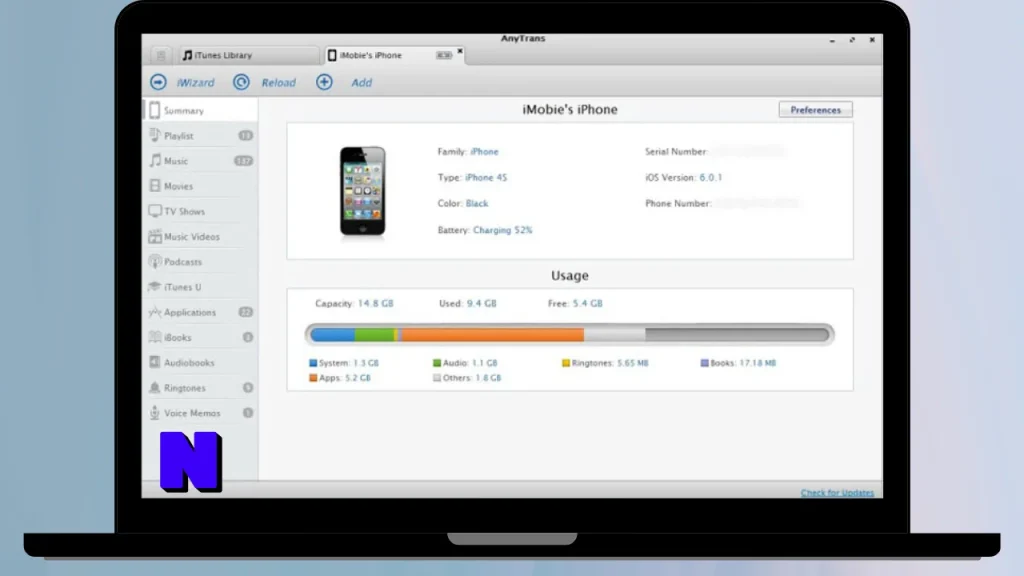Click the battery indicator on iPhone tab
Image resolution: width=1024 pixels, height=576 pixels.
pyautogui.click(x=443, y=56)
